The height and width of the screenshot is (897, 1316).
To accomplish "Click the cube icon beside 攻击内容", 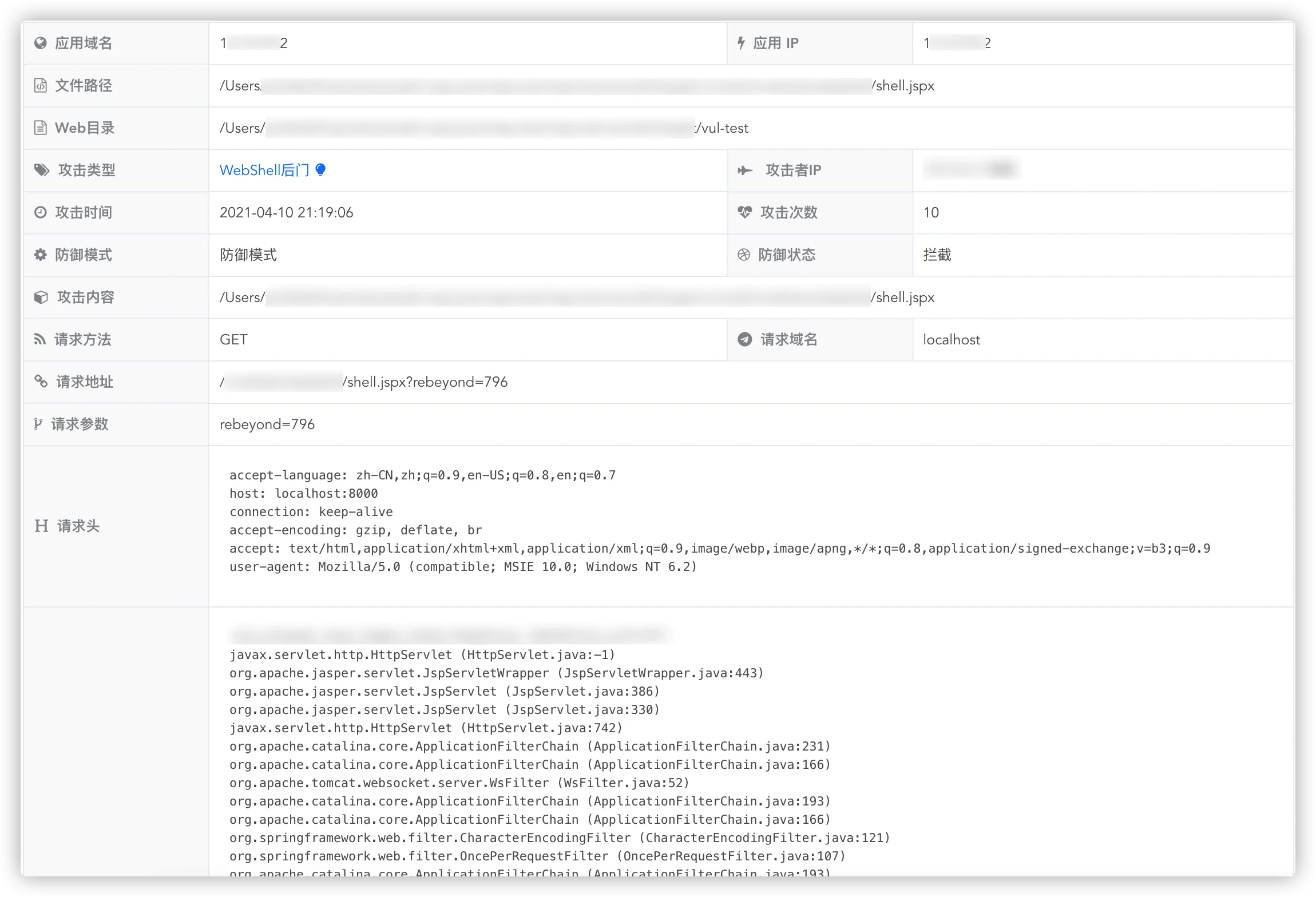I will point(41,297).
